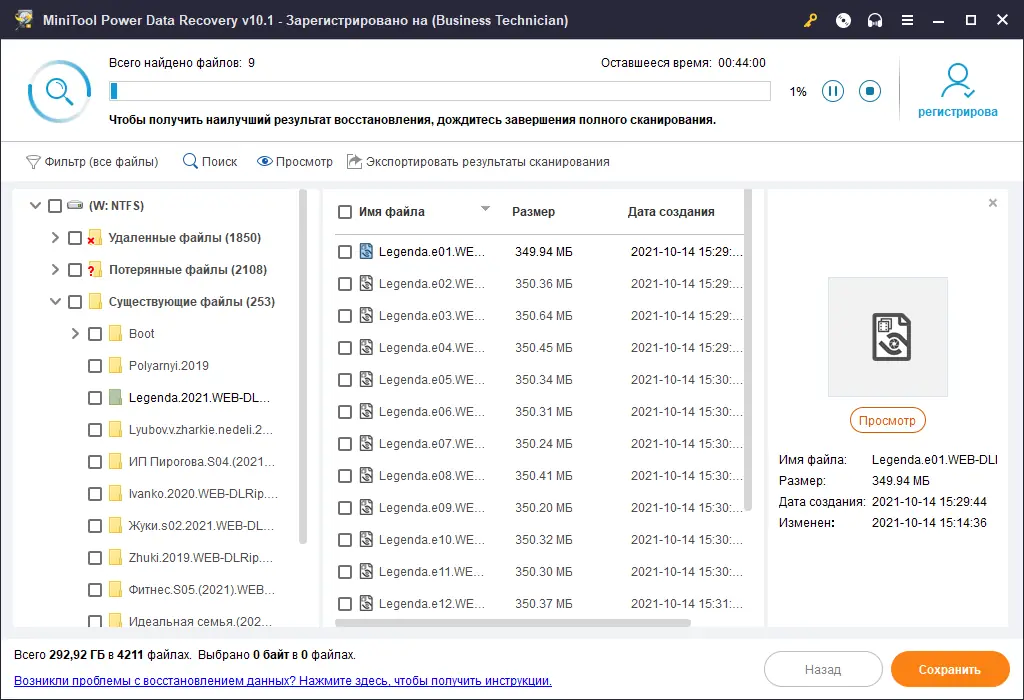Click the file list horizontal scrollbar
1024x700 pixels.
pyautogui.click(x=513, y=623)
